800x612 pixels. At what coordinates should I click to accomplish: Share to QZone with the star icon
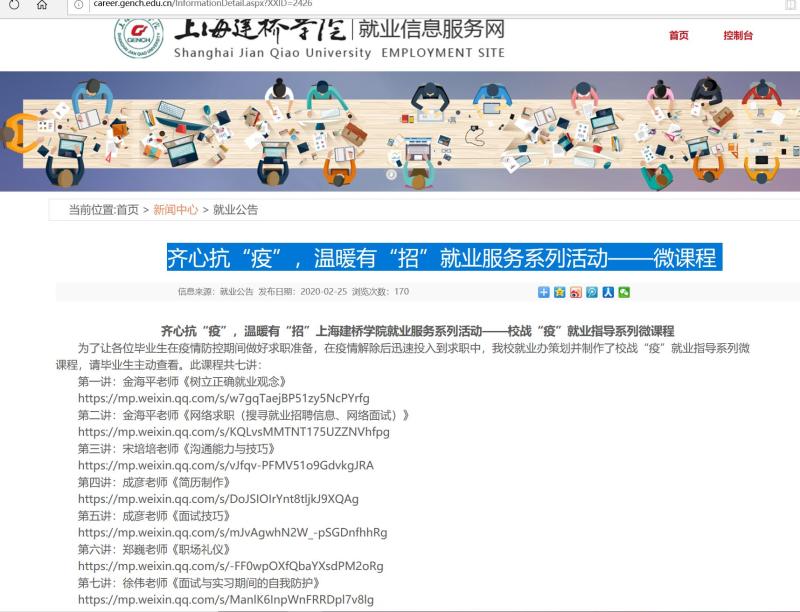tap(560, 292)
